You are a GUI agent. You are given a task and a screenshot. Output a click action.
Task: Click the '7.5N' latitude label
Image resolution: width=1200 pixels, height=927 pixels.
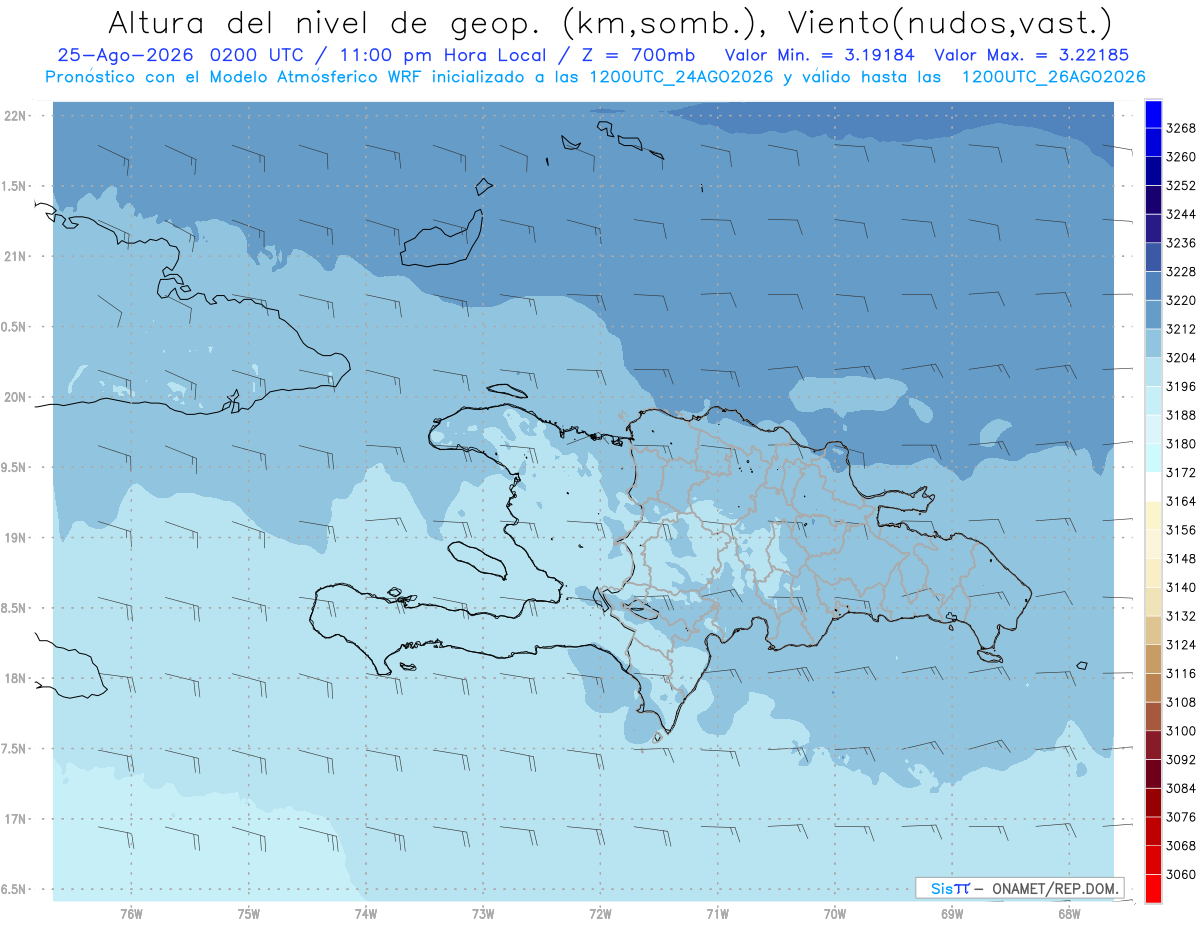pyautogui.click(x=14, y=749)
